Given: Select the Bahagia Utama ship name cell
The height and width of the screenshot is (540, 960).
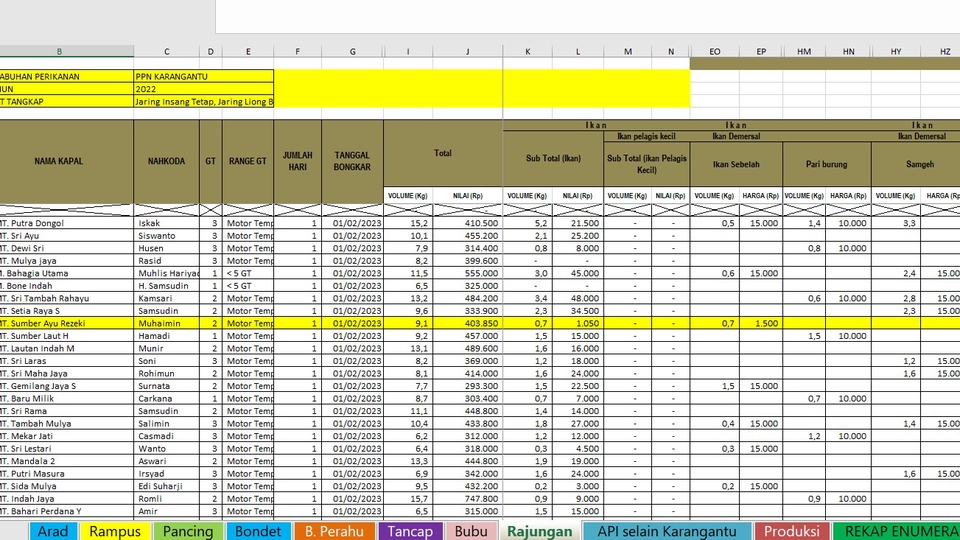Looking at the screenshot, I should [x=67, y=273].
